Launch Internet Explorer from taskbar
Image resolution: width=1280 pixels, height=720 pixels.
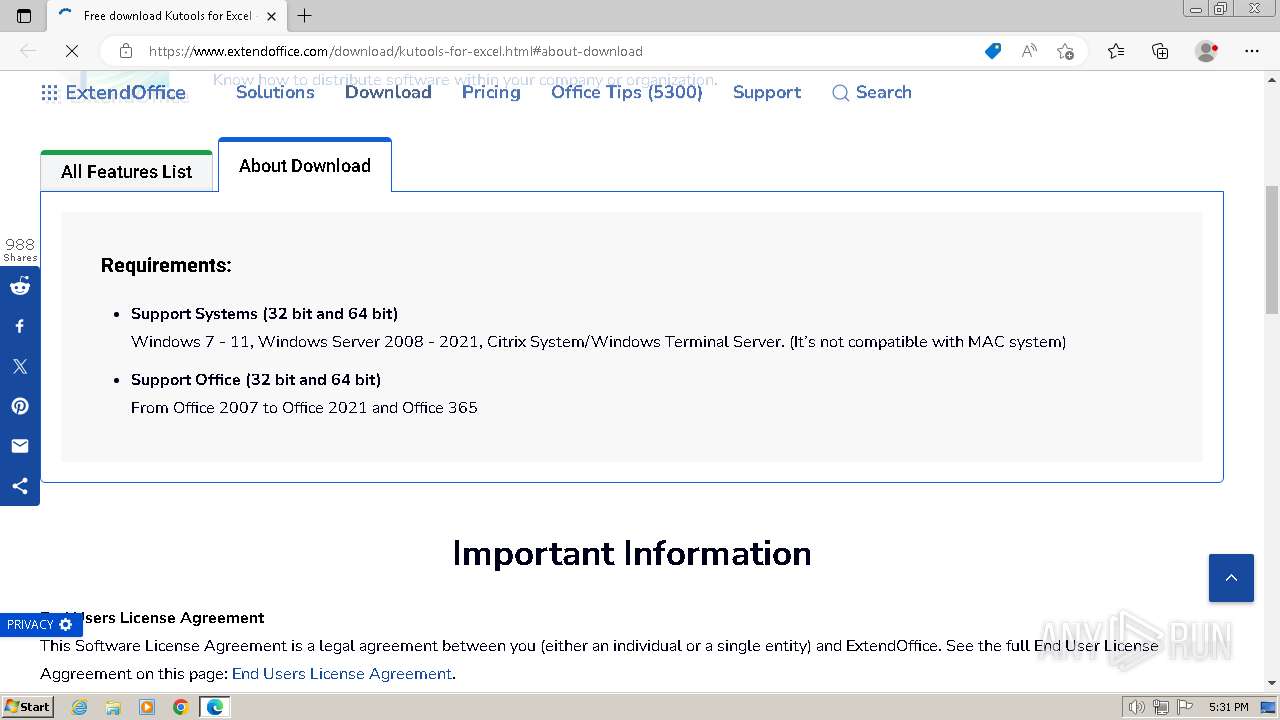(x=80, y=707)
